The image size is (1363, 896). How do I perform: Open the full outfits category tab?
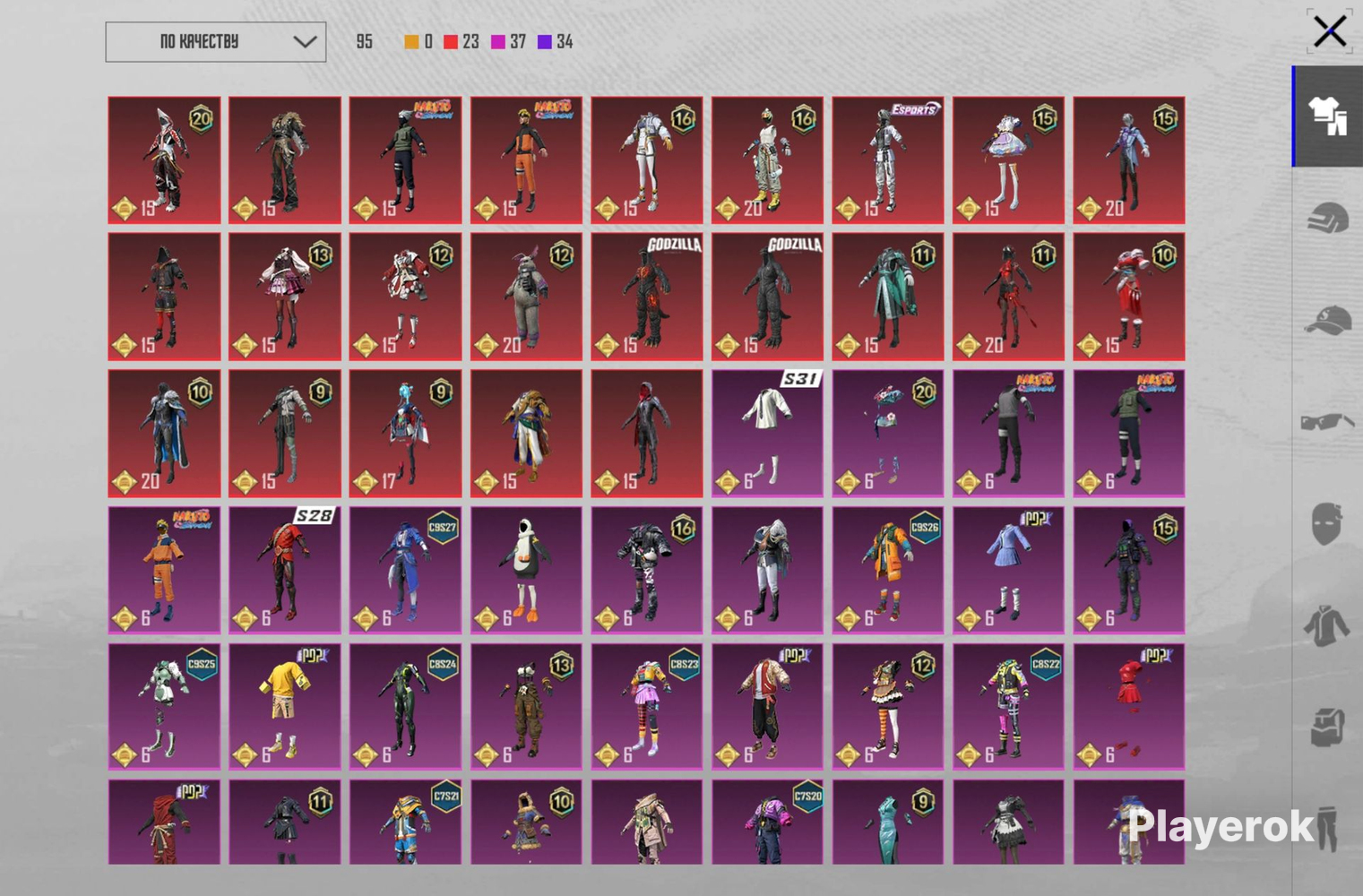1327,116
